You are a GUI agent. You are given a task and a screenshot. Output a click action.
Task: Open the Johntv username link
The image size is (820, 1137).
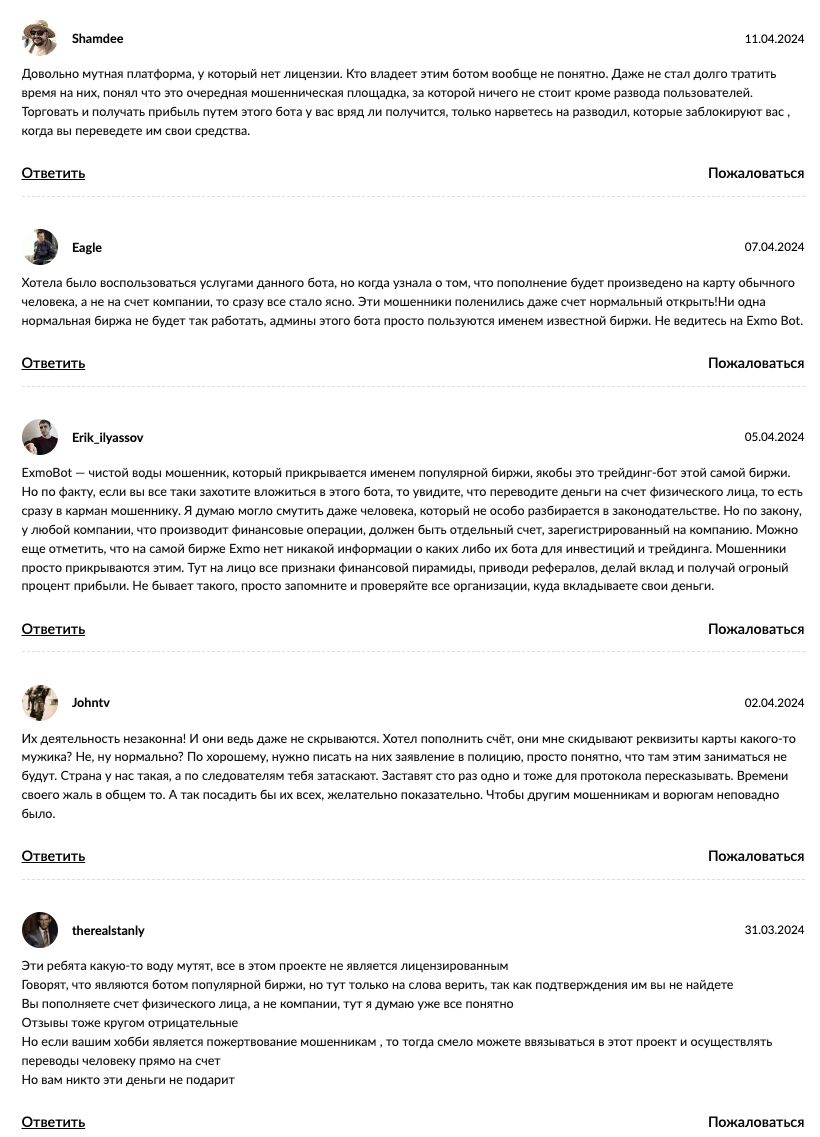pyautogui.click(x=91, y=703)
